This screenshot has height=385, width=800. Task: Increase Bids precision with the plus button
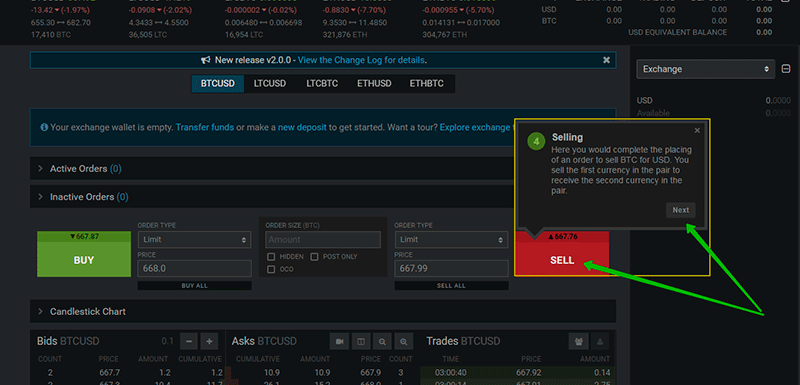[210, 341]
